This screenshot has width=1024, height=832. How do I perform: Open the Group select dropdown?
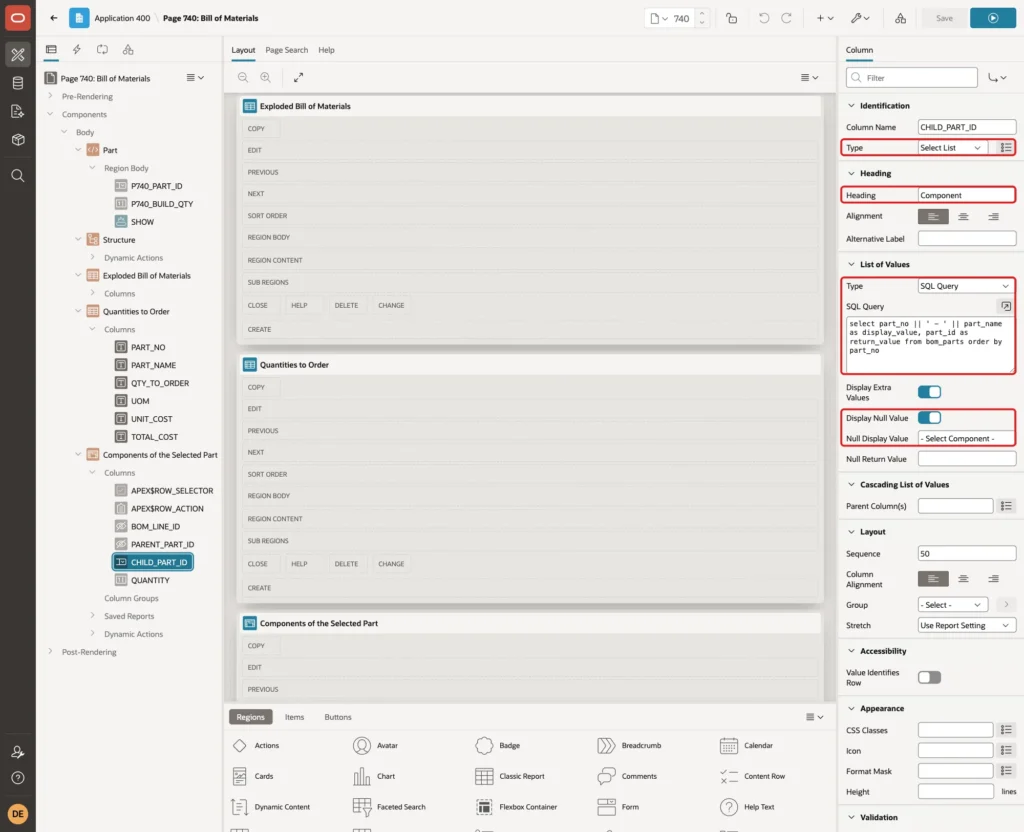click(952, 605)
